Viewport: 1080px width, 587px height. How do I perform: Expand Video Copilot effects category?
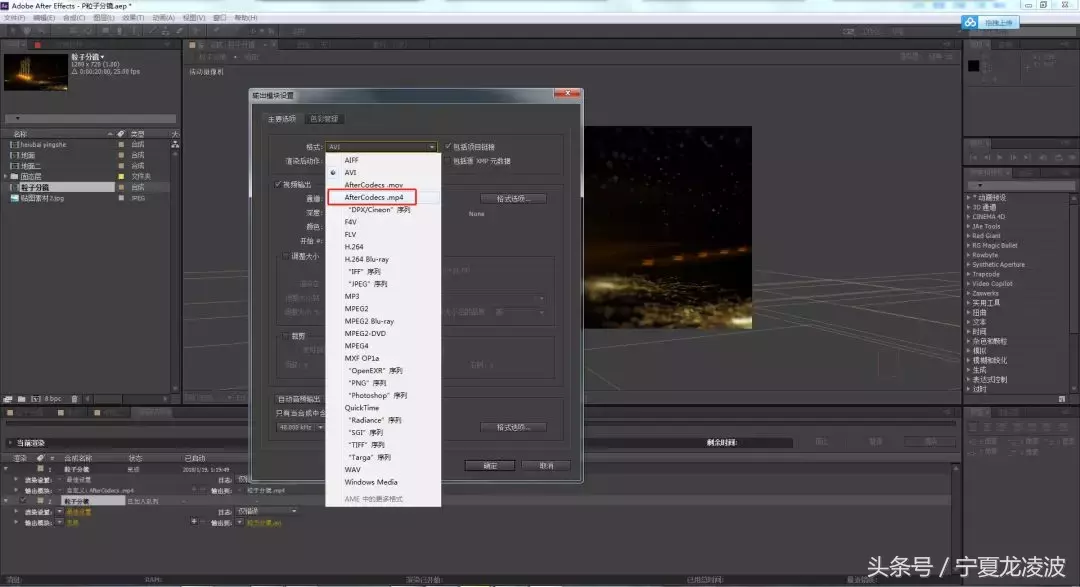(x=968, y=284)
